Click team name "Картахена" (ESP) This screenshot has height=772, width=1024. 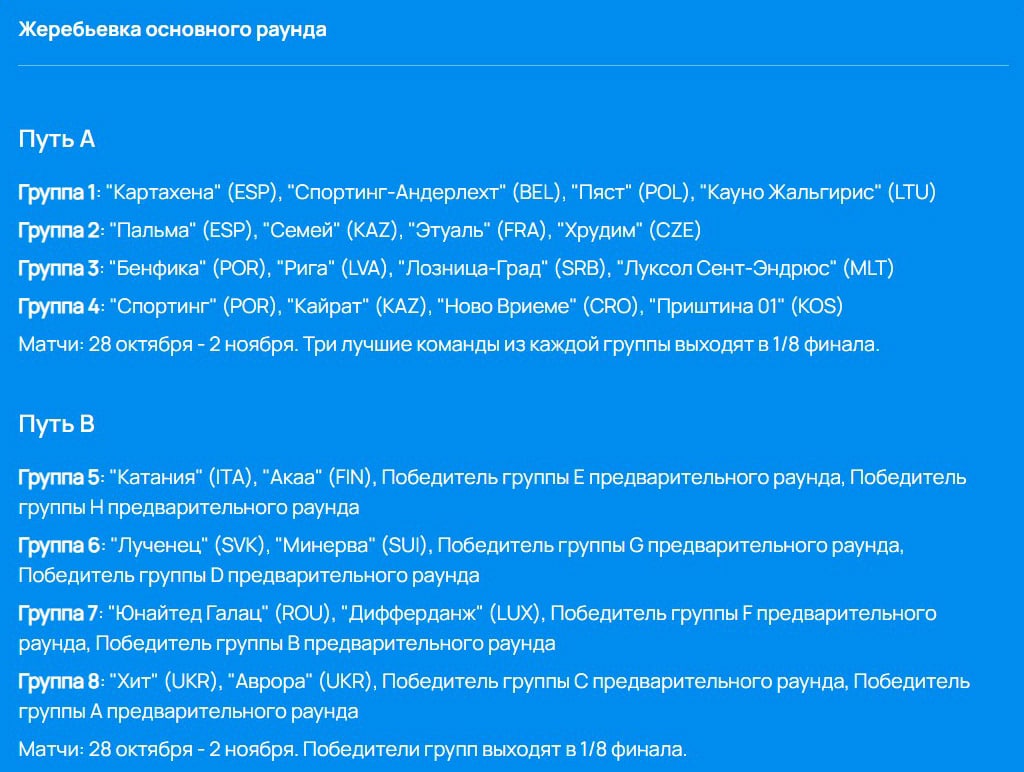[163, 192]
